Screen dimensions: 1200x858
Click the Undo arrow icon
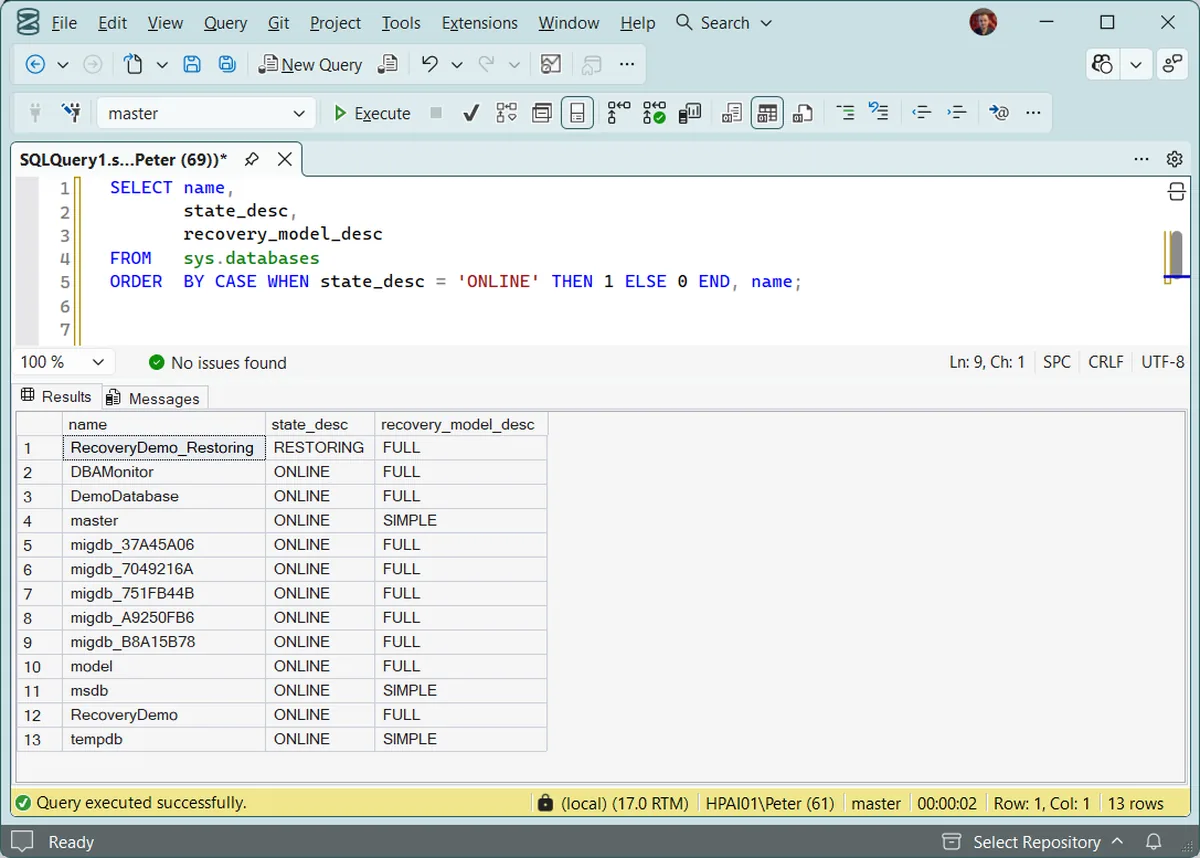(430, 64)
